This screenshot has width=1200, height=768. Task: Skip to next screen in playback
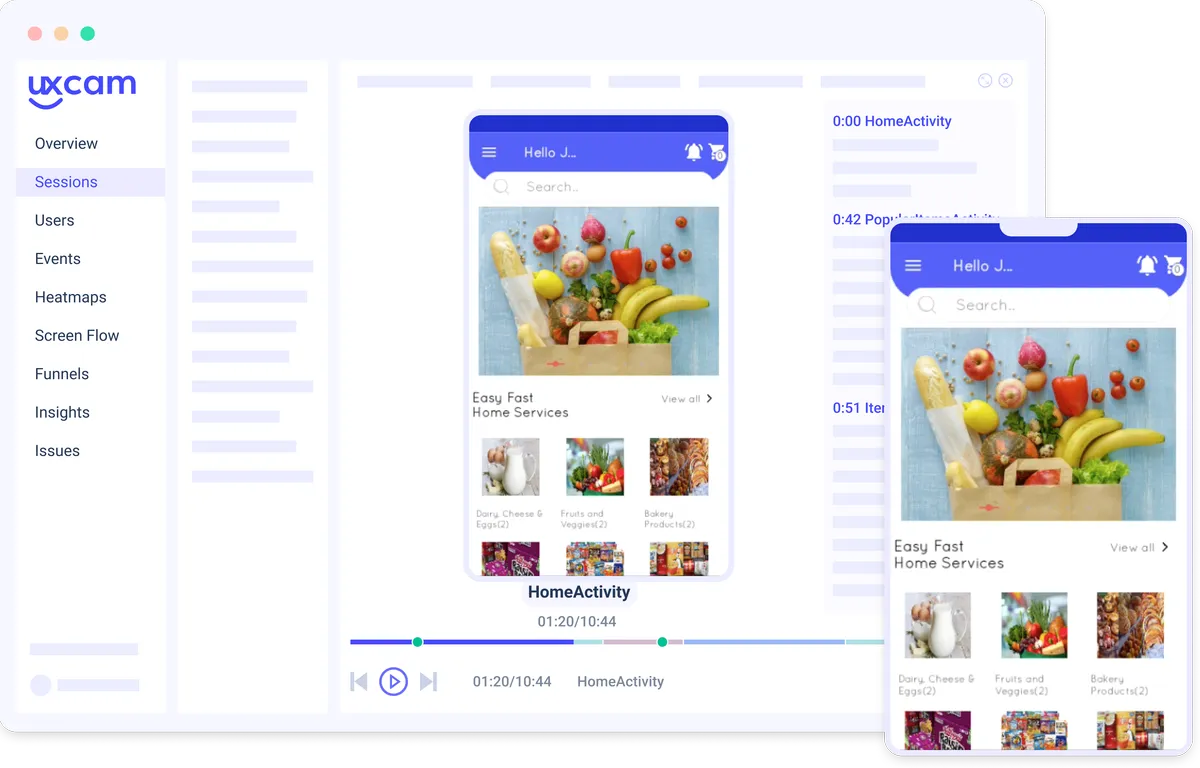click(428, 682)
